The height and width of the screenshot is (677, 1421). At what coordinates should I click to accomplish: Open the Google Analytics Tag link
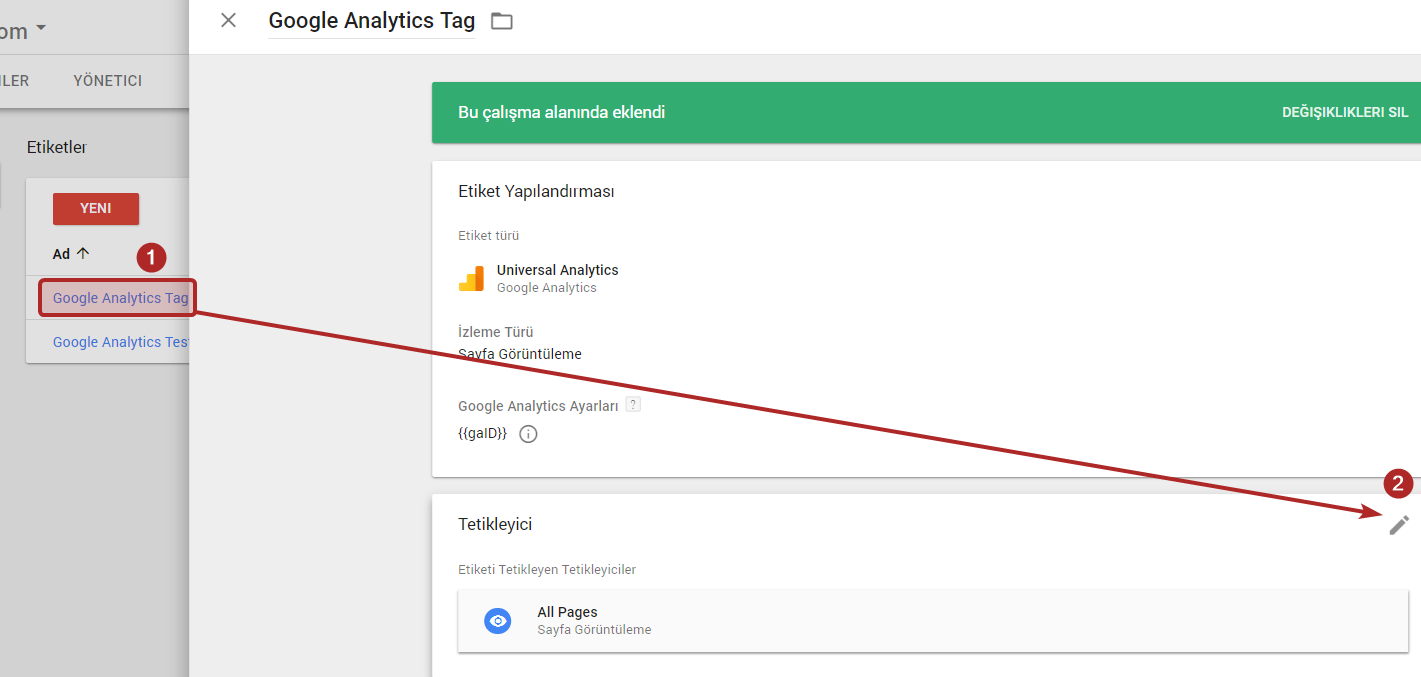[x=121, y=298]
